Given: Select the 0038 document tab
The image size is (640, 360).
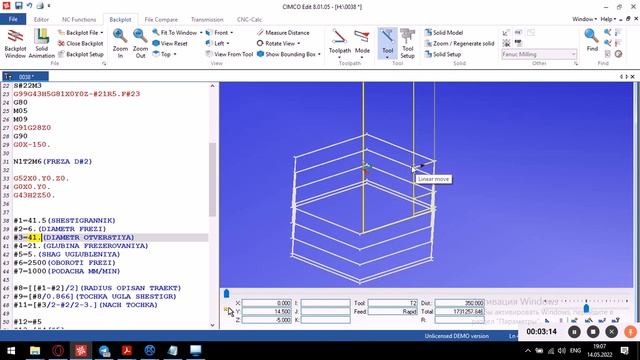Looking at the screenshot, I should 26,77.
